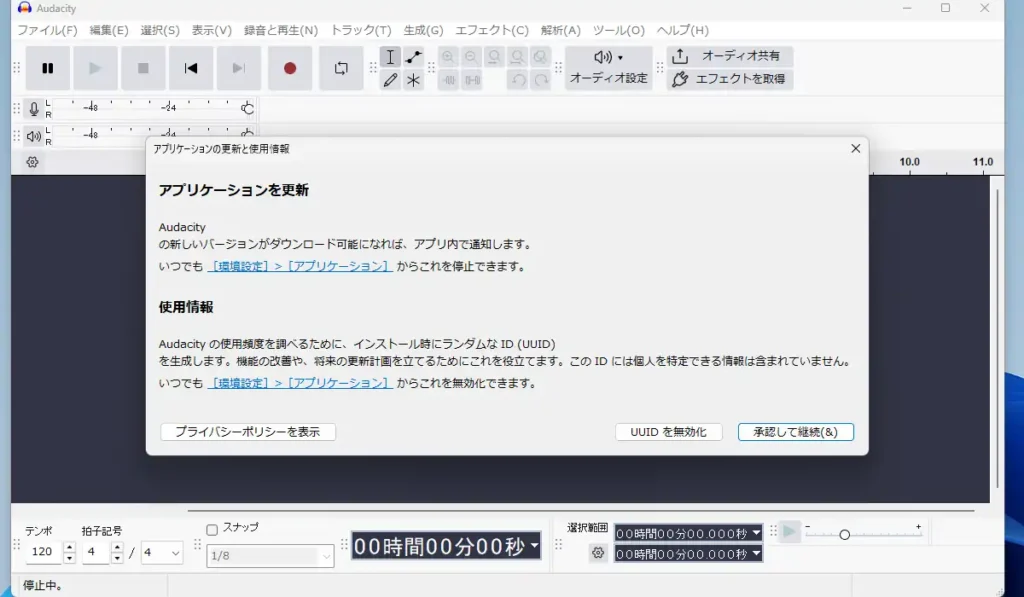Click the Skip to Start transport icon

(192, 68)
